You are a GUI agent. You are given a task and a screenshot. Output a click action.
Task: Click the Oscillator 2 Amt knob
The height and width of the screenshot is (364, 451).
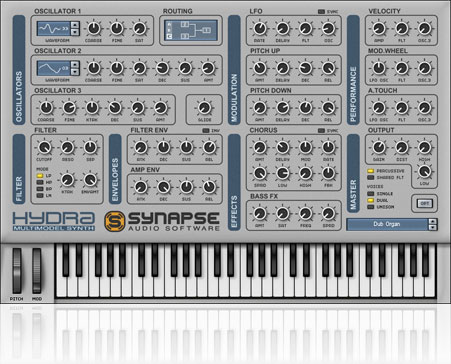(208, 68)
